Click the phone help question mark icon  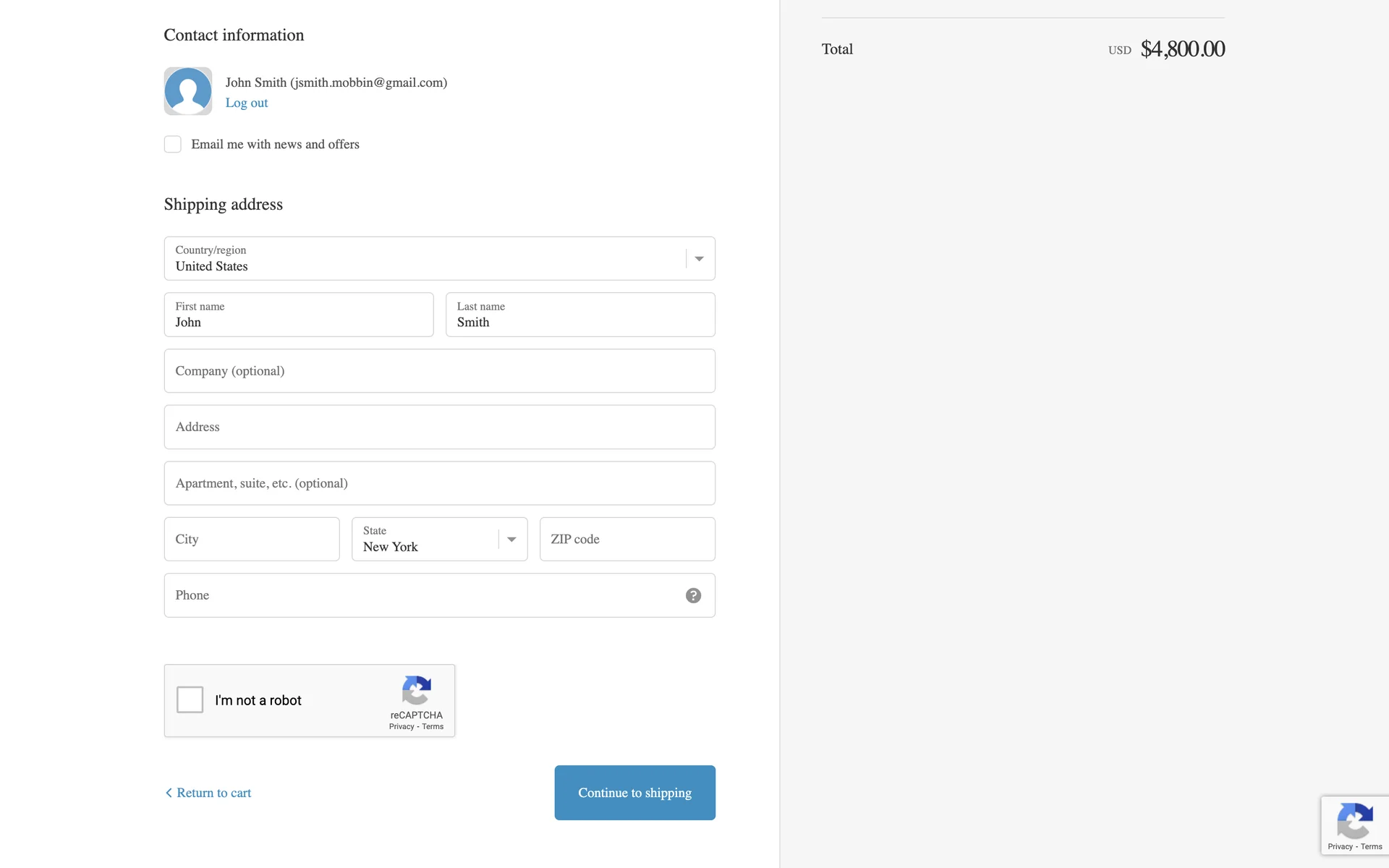[x=693, y=595]
